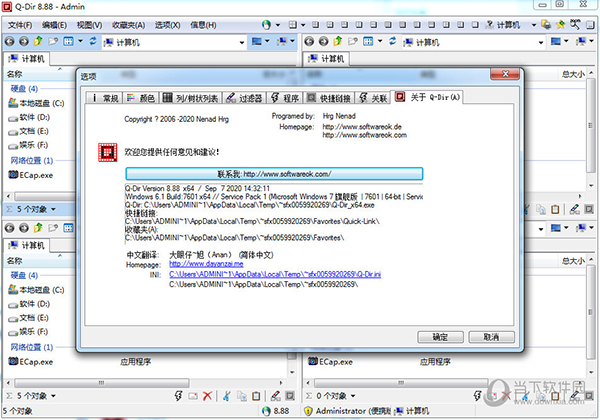Open the 选项(X) menu
Image resolution: width=600 pixels, height=420 pixels.
point(167,25)
